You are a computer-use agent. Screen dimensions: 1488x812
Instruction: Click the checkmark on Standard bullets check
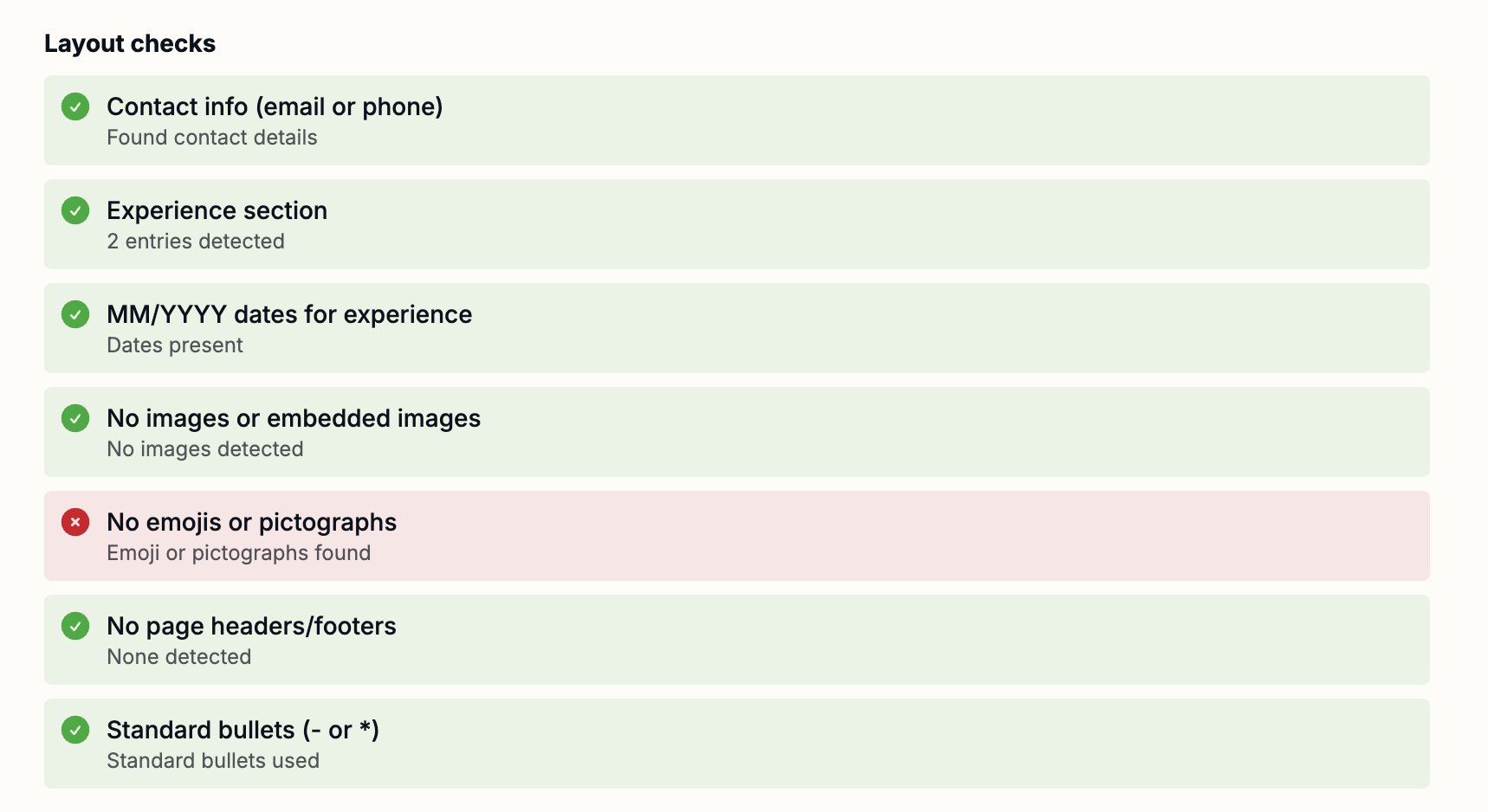[75, 730]
